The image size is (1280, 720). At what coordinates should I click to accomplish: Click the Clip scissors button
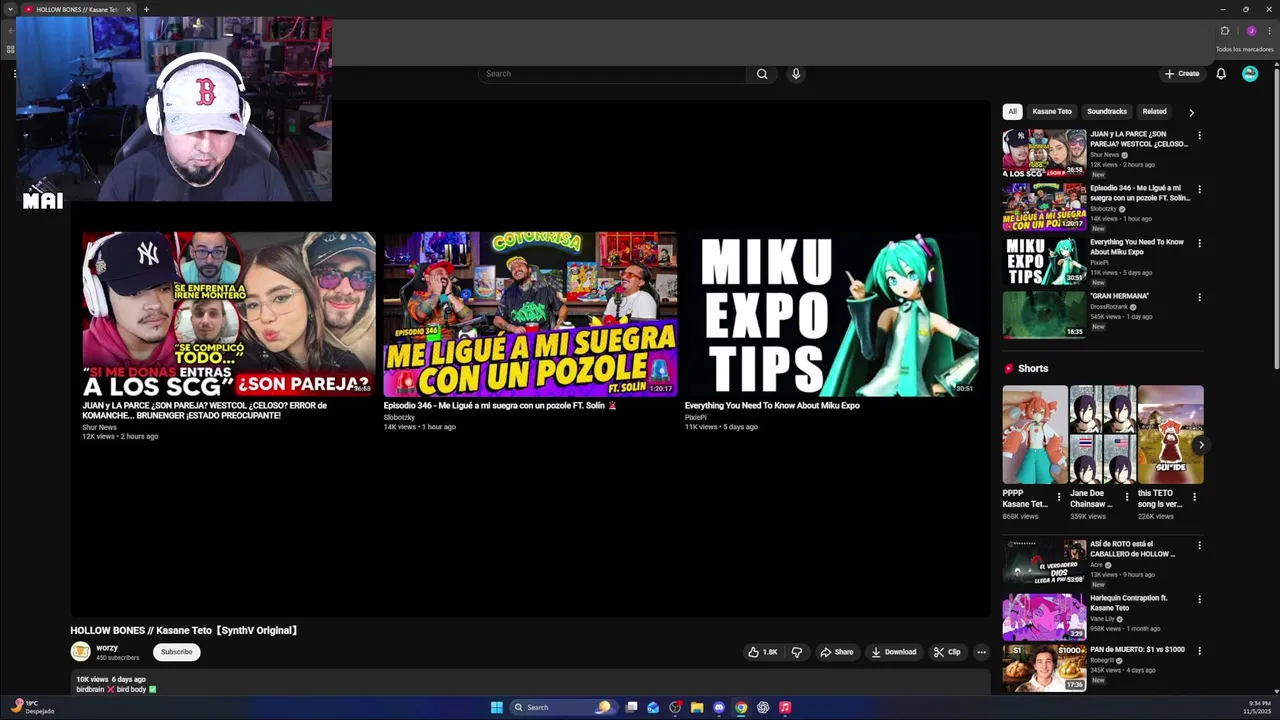click(947, 652)
